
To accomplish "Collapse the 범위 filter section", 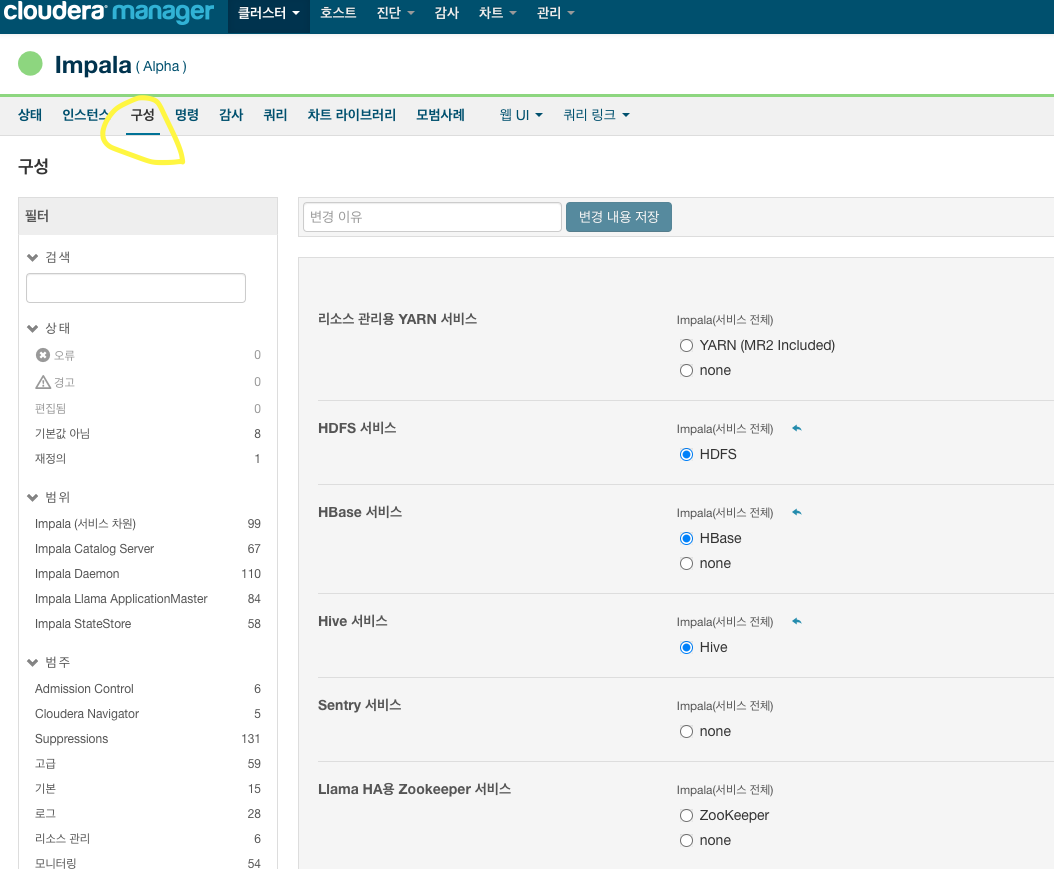I will pyautogui.click(x=32, y=497).
